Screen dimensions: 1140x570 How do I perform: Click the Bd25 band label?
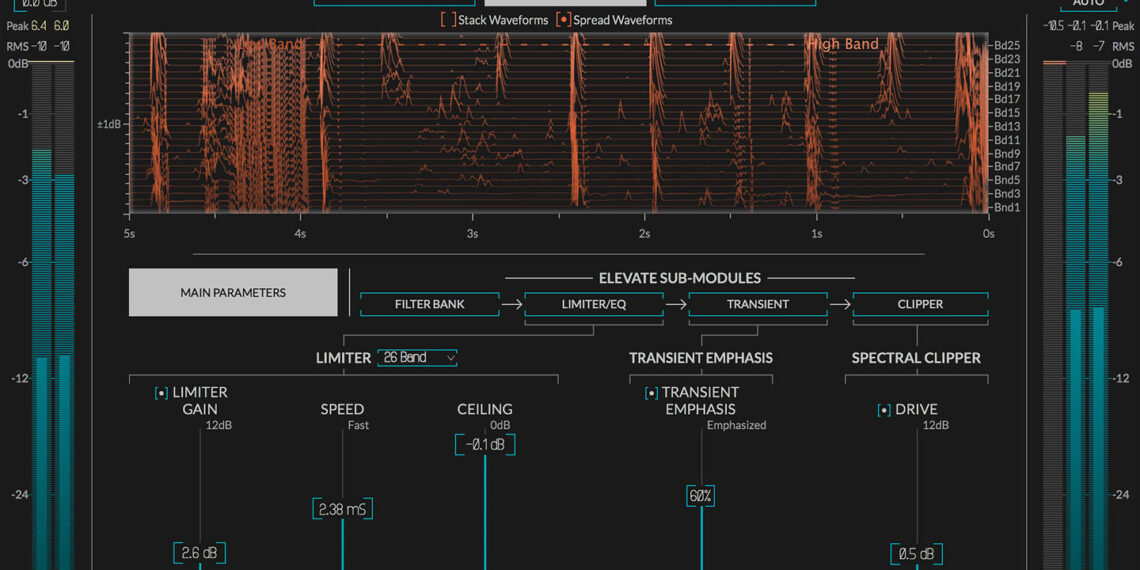pos(1006,46)
